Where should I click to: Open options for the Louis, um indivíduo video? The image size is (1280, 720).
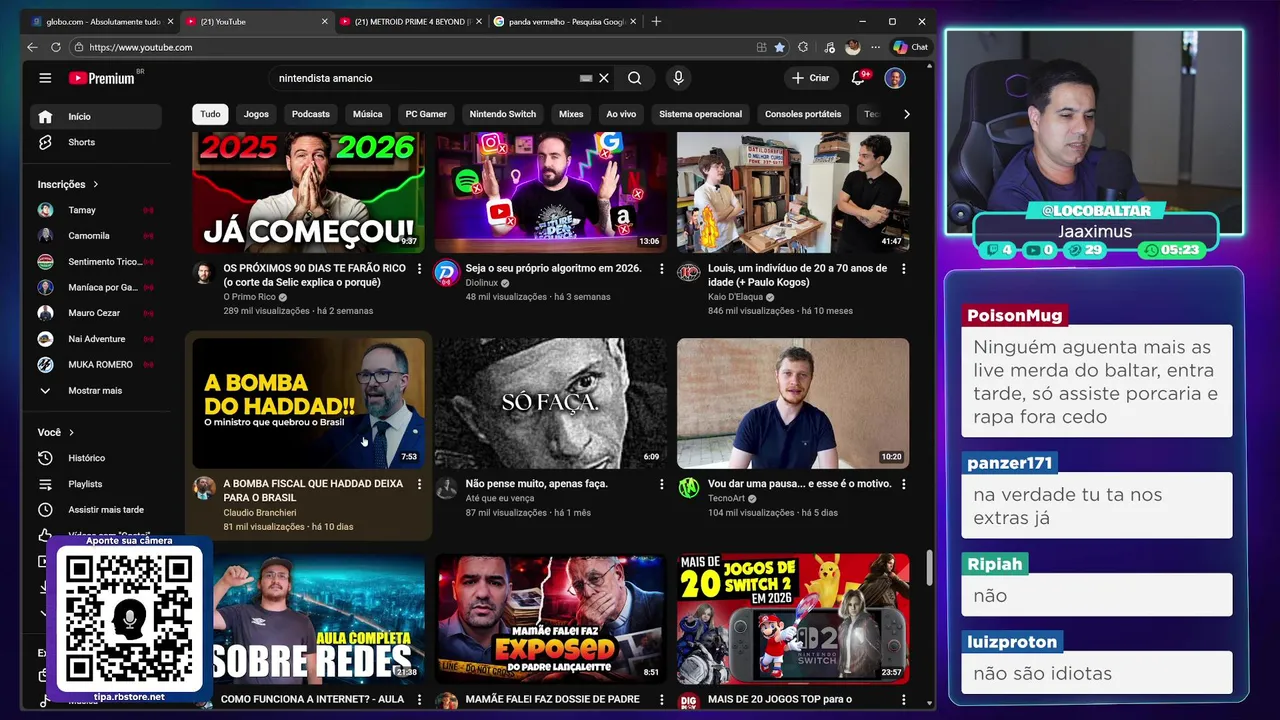[904, 269]
